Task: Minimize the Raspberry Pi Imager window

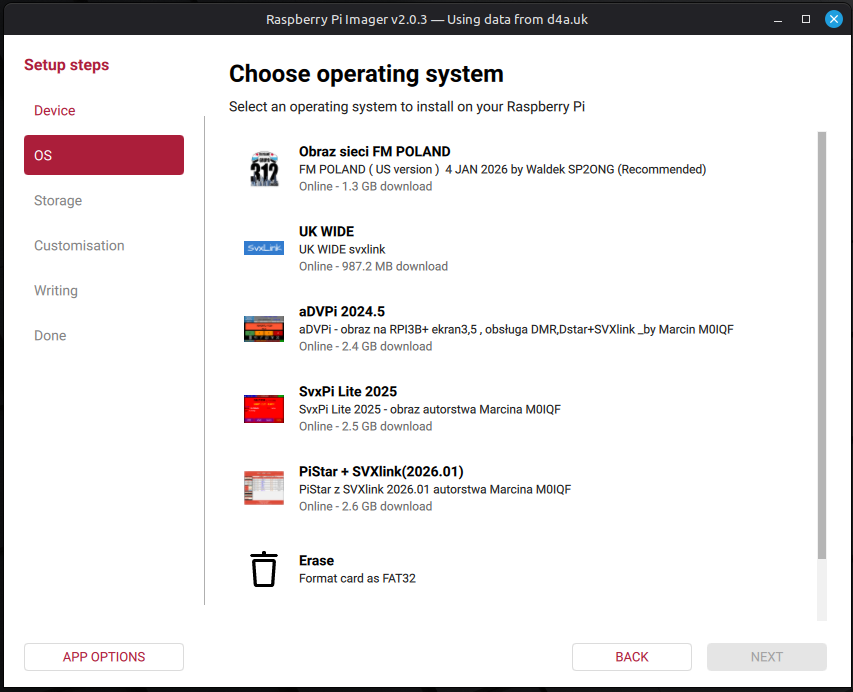Action: click(x=779, y=19)
